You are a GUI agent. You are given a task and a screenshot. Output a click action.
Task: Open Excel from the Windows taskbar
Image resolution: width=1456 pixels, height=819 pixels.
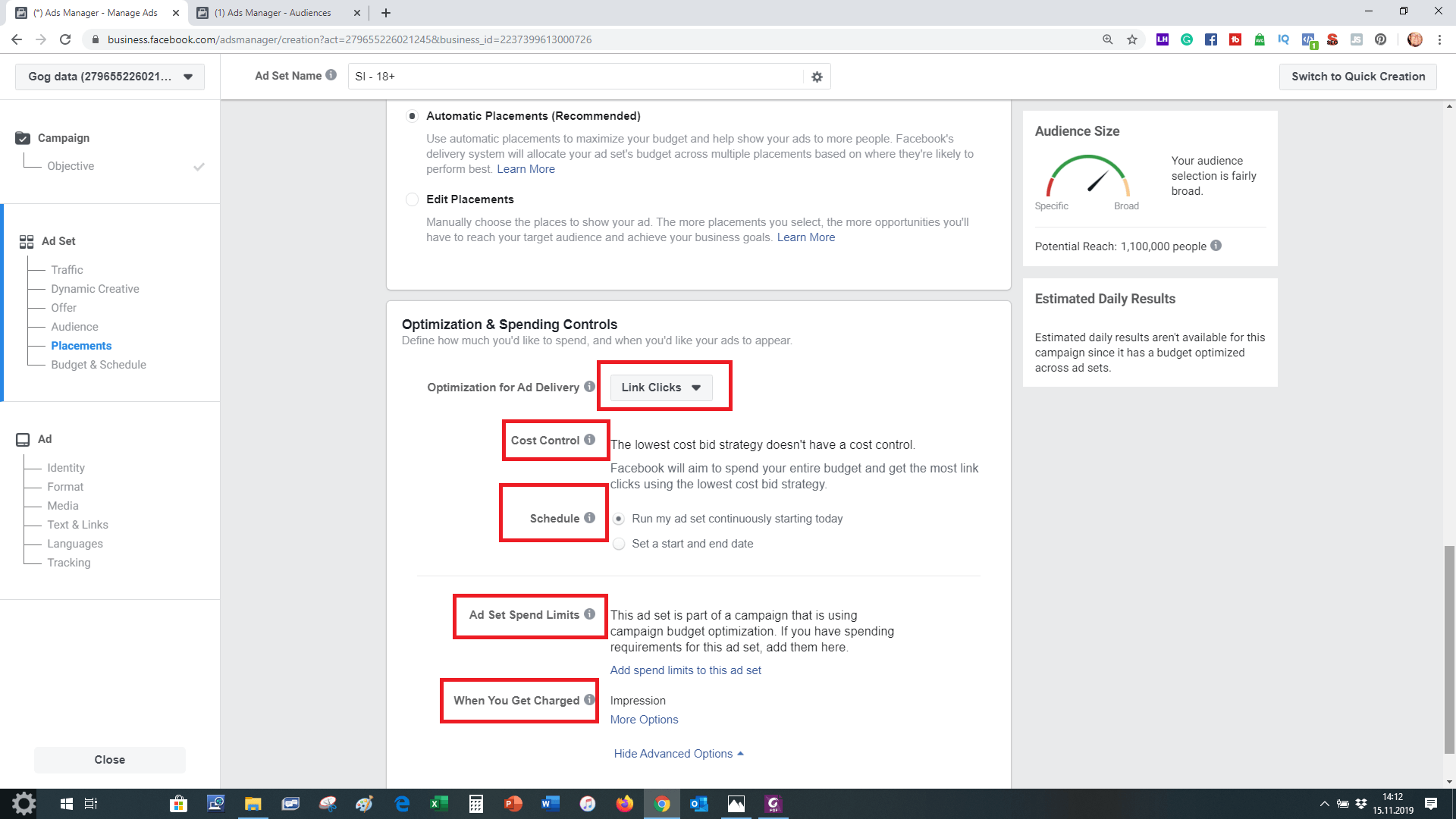[x=438, y=804]
